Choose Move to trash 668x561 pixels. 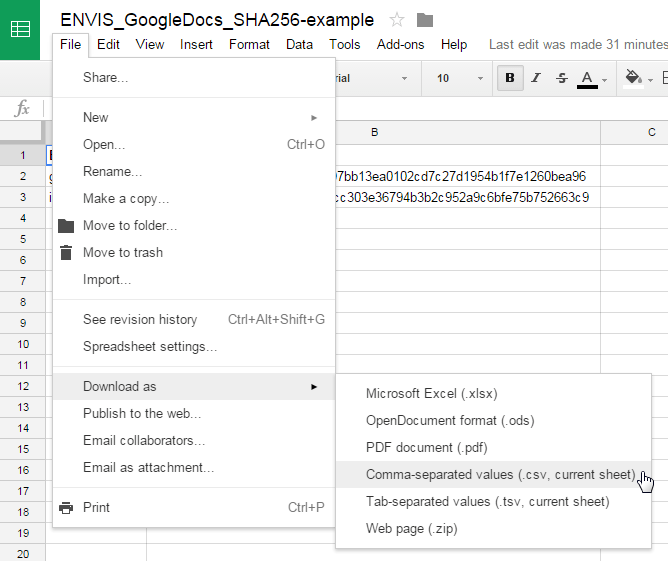point(194,252)
